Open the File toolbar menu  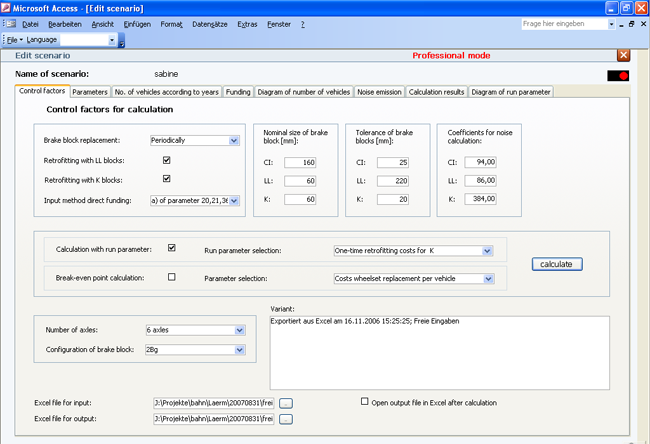pyautogui.click(x=15, y=40)
